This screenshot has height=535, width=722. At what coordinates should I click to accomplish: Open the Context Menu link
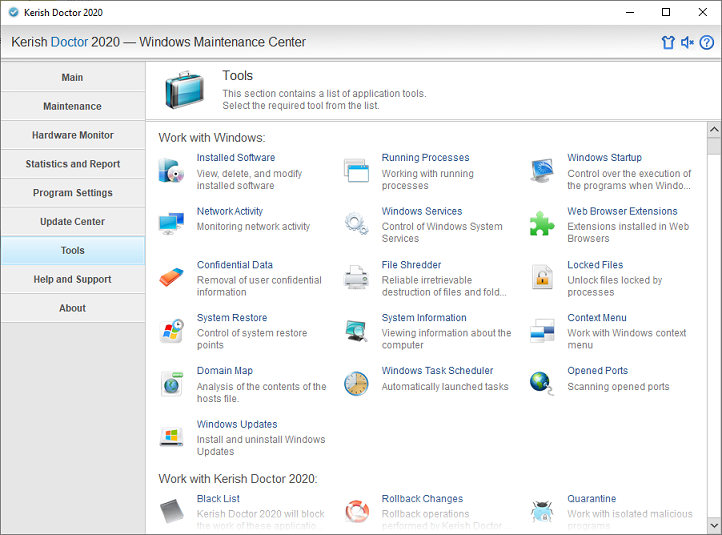click(x=597, y=318)
